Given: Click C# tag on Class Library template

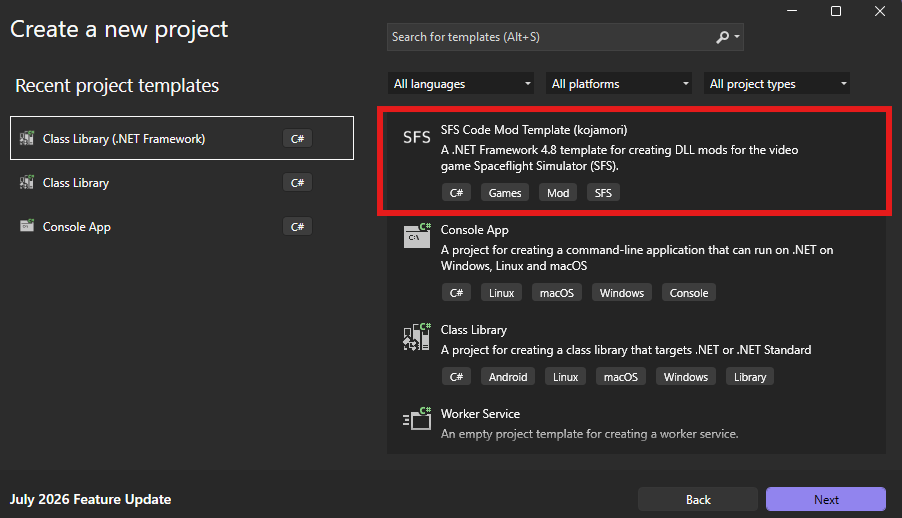Looking at the screenshot, I should [456, 376].
